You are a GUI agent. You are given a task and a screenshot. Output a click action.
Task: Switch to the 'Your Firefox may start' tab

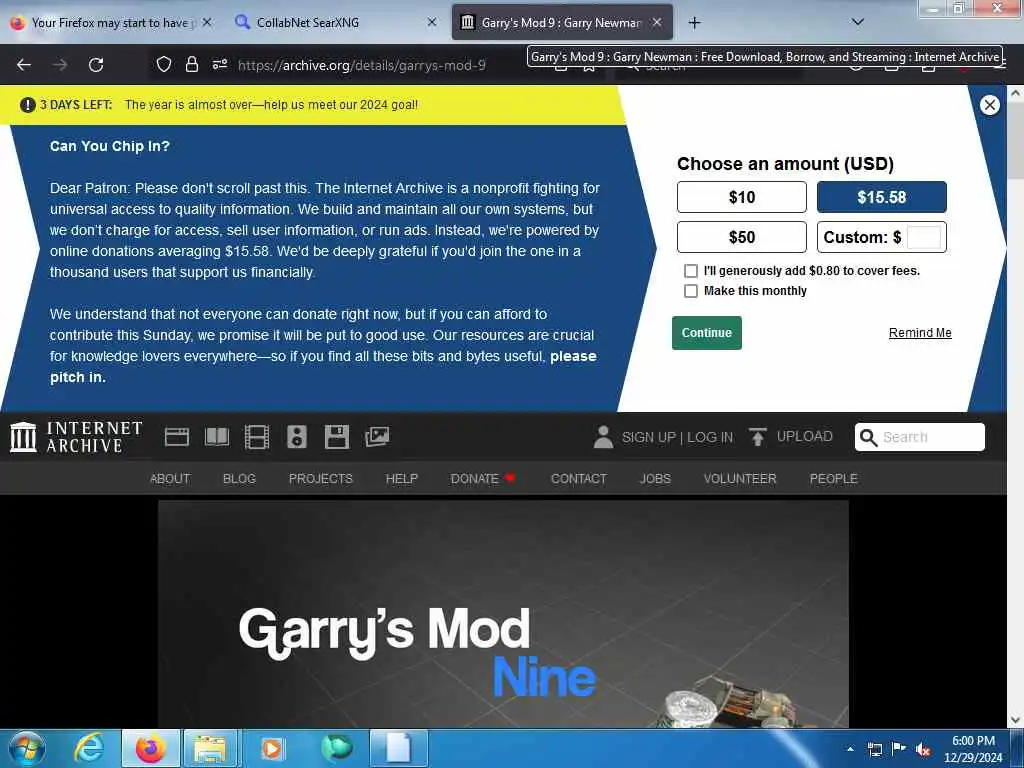(x=112, y=23)
